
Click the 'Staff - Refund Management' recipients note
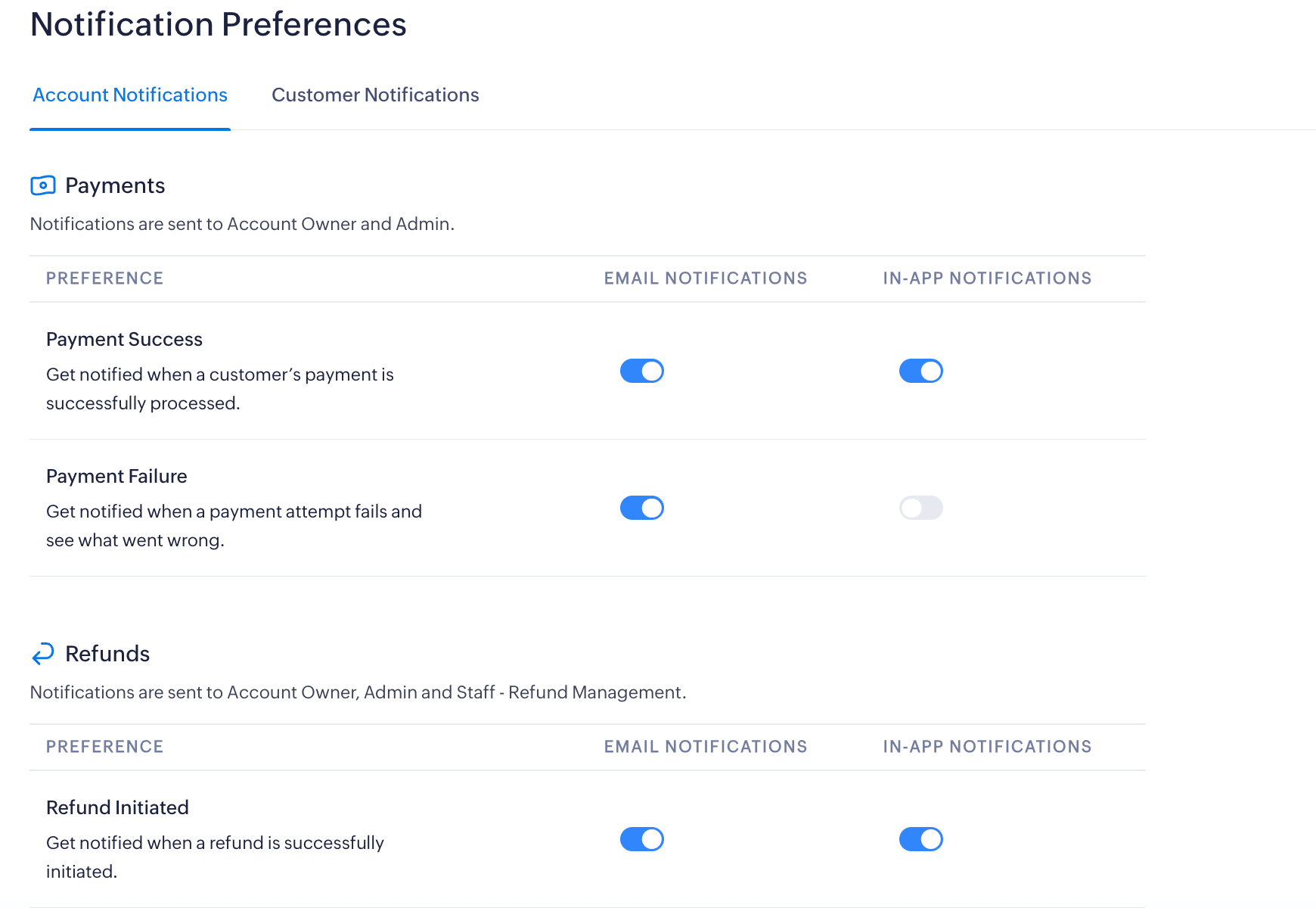(358, 692)
